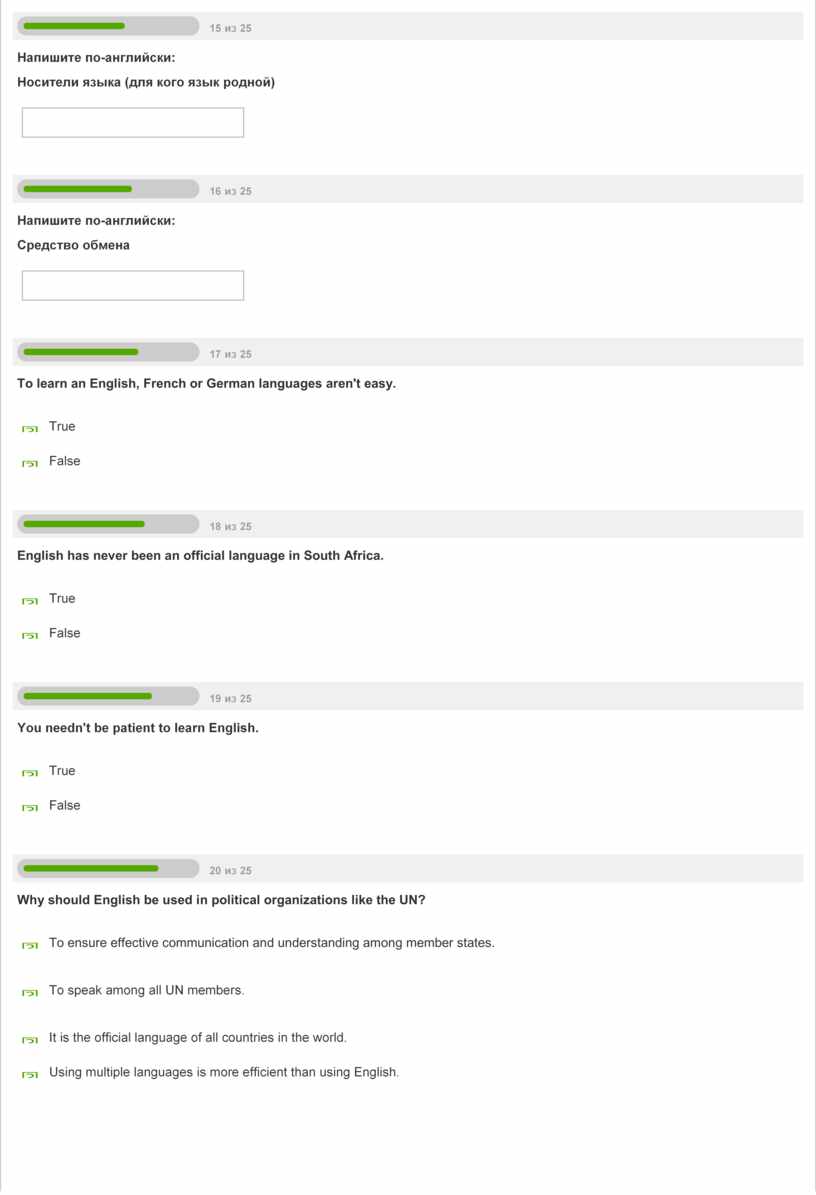Click the '15 из 25' counter label
Viewport: 816px width, 1195px height.
(x=231, y=29)
